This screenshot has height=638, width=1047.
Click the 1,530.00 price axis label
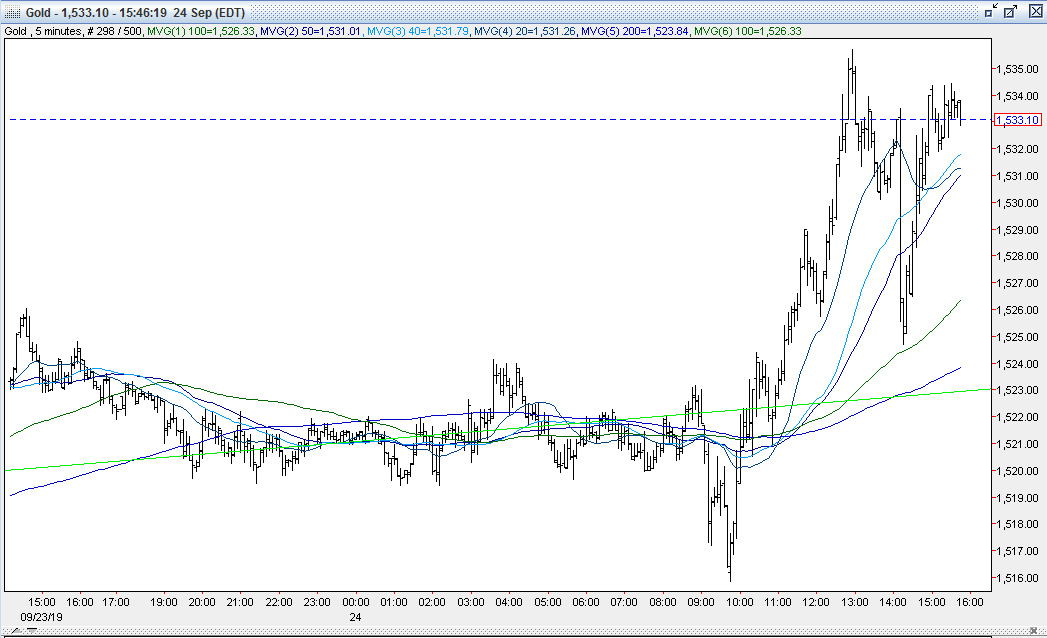tap(1017, 203)
